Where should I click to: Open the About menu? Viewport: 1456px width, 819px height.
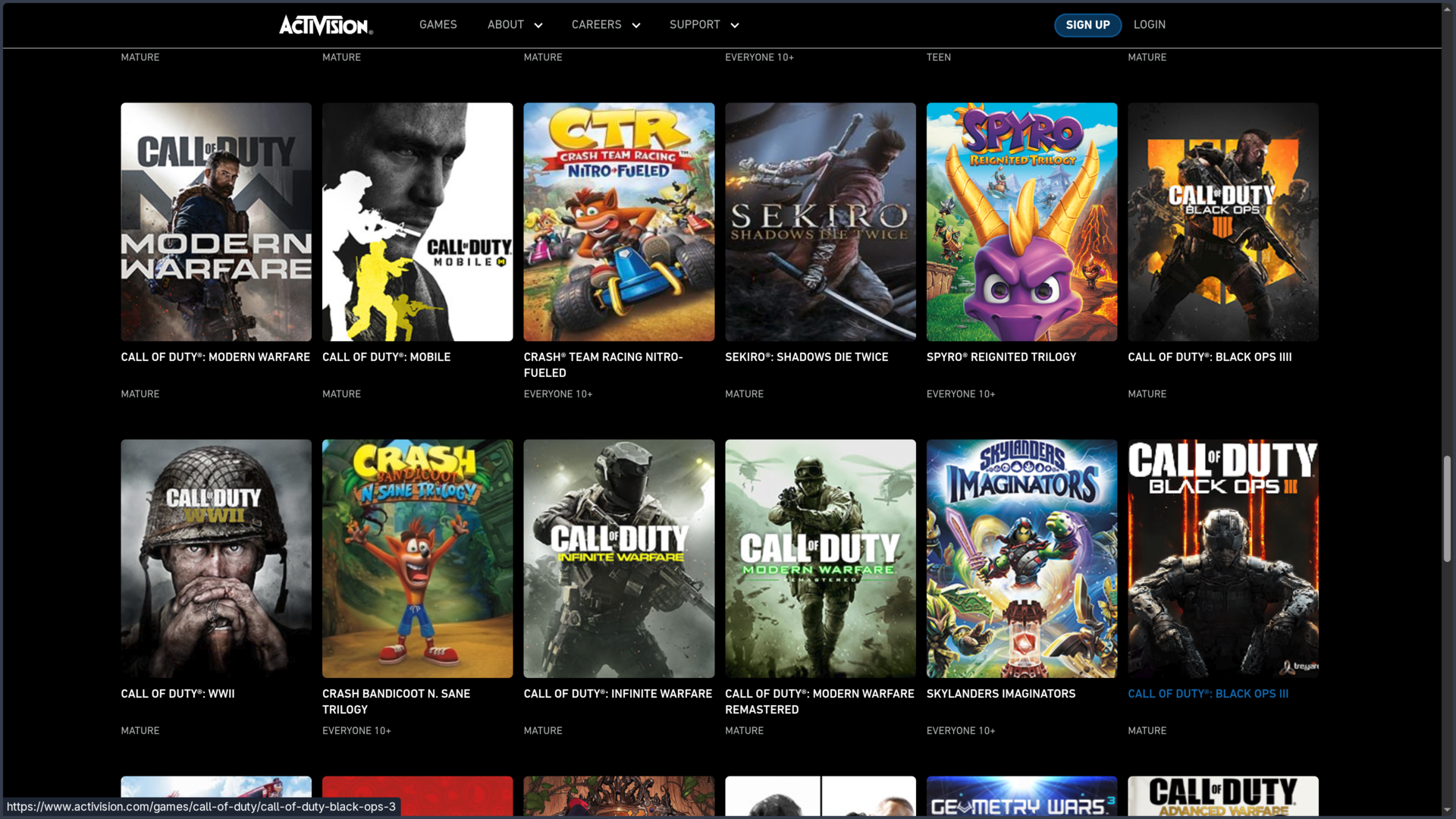tap(506, 25)
